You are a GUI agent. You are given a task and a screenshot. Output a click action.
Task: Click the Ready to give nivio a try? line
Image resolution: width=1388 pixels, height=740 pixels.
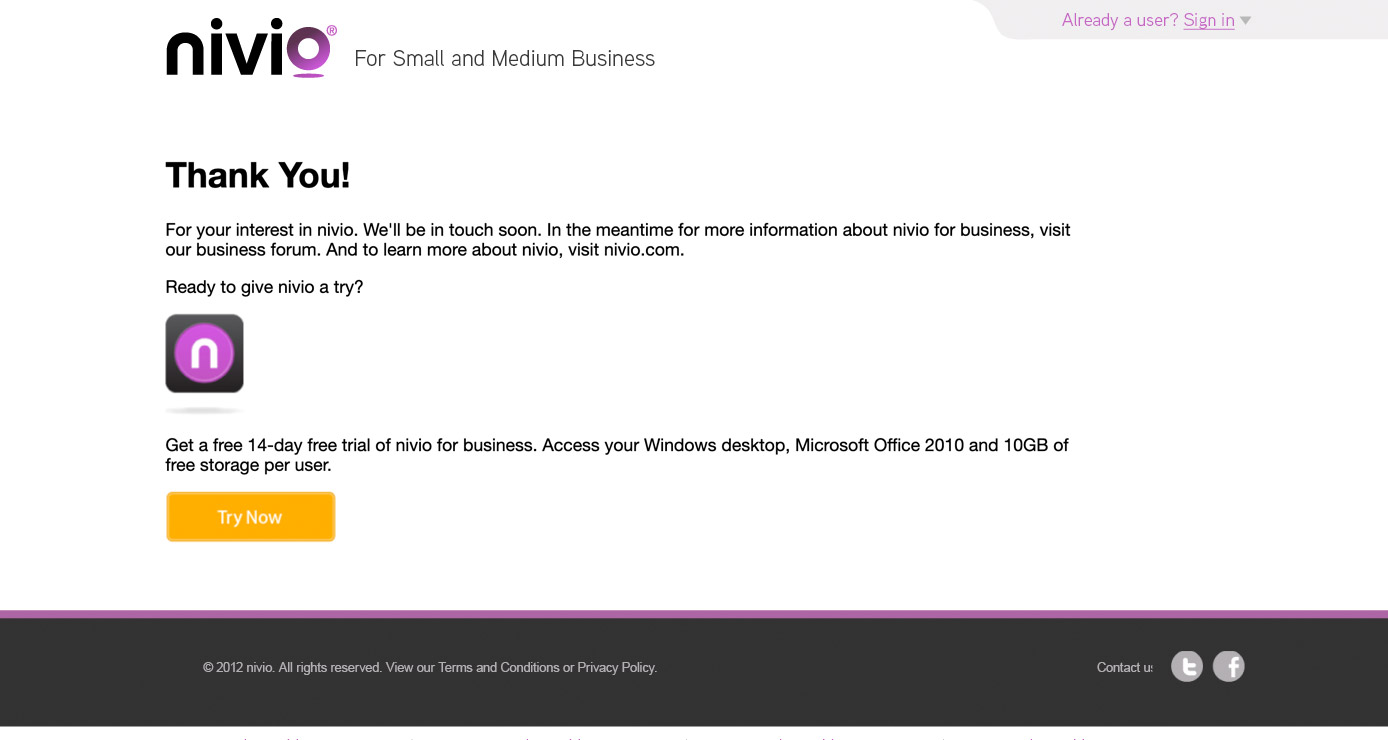(264, 287)
